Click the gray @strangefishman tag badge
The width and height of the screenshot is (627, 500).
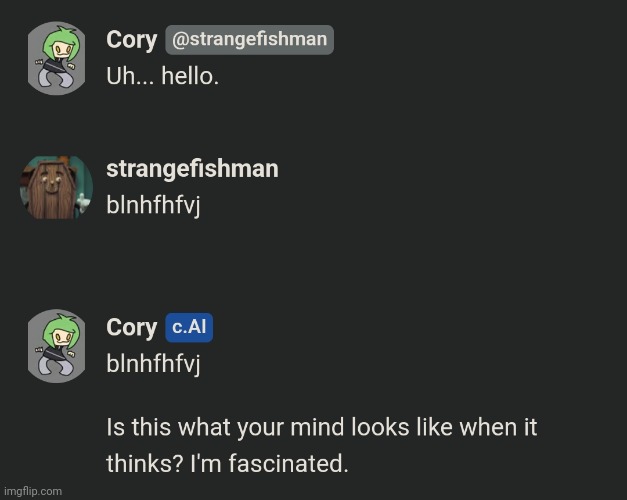tap(249, 40)
